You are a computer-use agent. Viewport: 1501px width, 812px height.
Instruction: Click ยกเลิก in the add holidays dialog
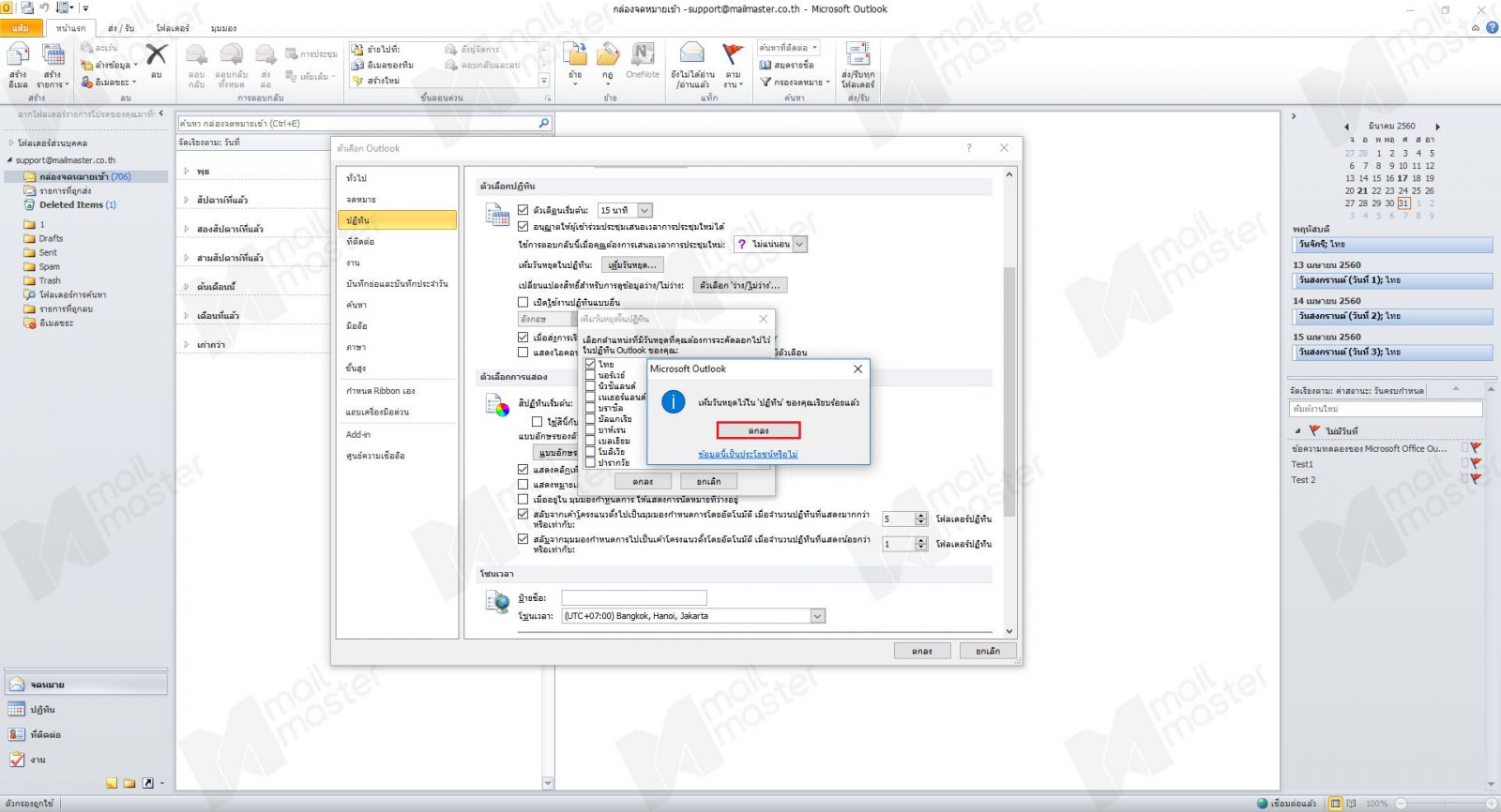[708, 481]
